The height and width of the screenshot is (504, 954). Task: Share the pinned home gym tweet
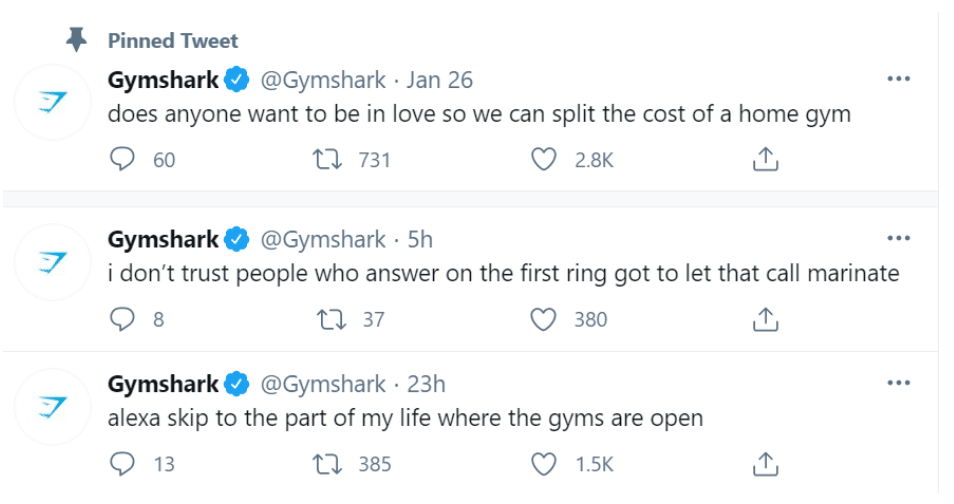click(x=765, y=159)
